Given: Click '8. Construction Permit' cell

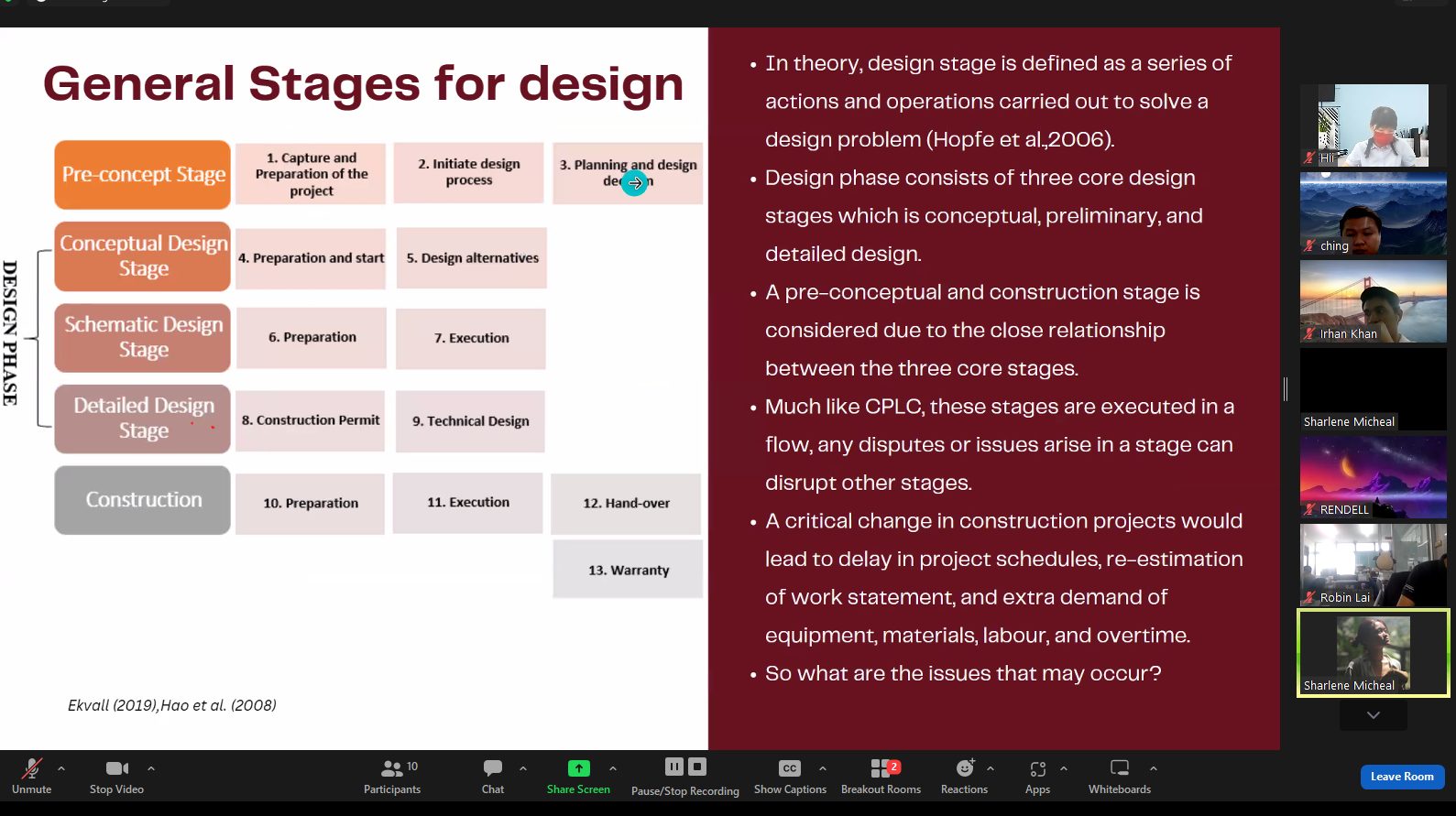Looking at the screenshot, I should pyautogui.click(x=311, y=420).
